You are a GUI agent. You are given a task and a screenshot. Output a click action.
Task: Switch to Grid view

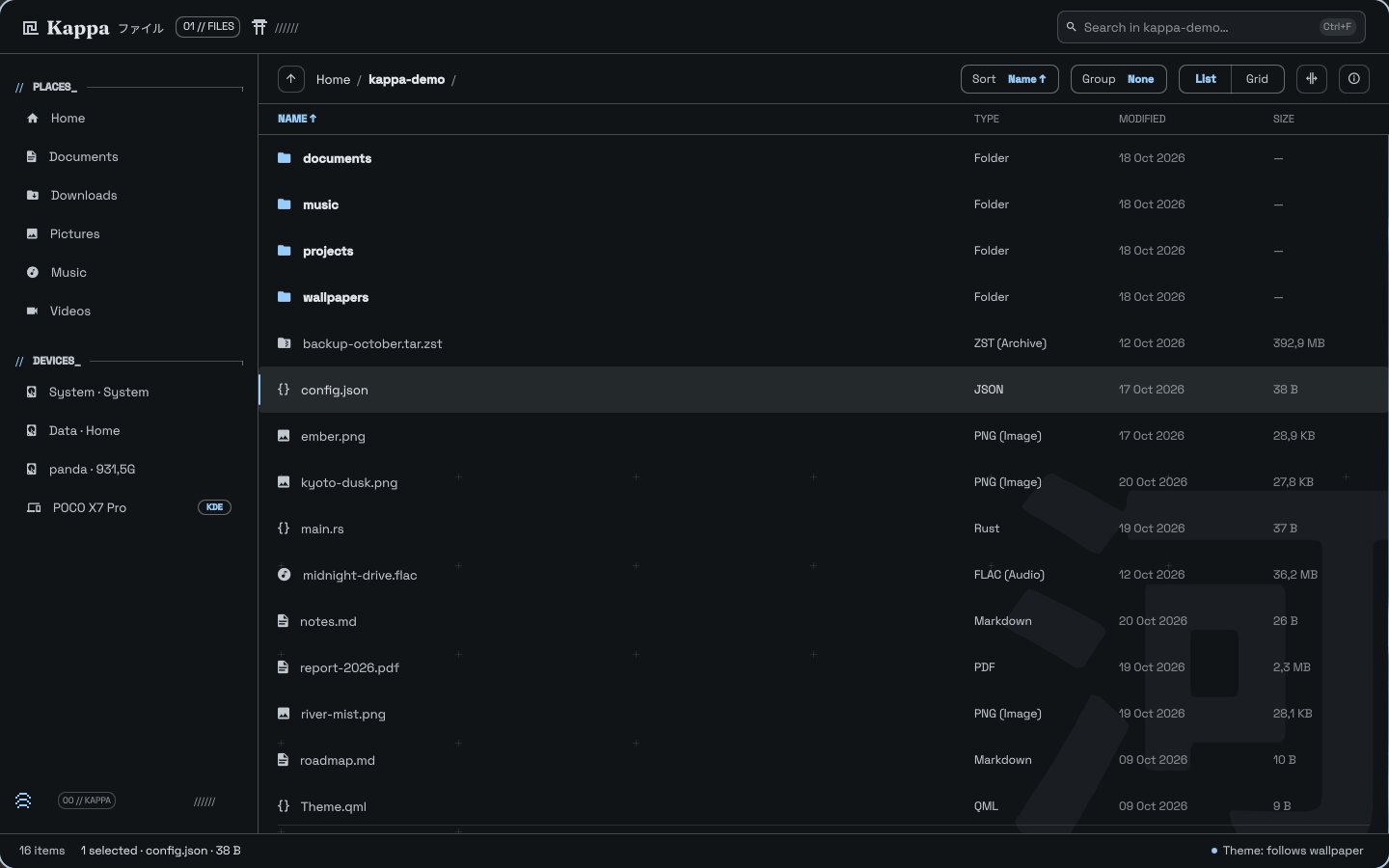[x=1257, y=79]
